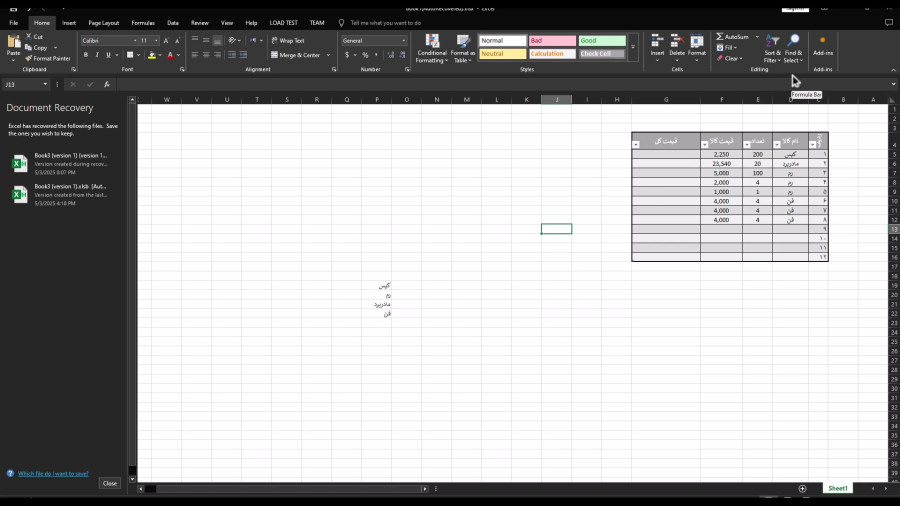Open Sort & Filter
The width and height of the screenshot is (900, 506).
[773, 48]
